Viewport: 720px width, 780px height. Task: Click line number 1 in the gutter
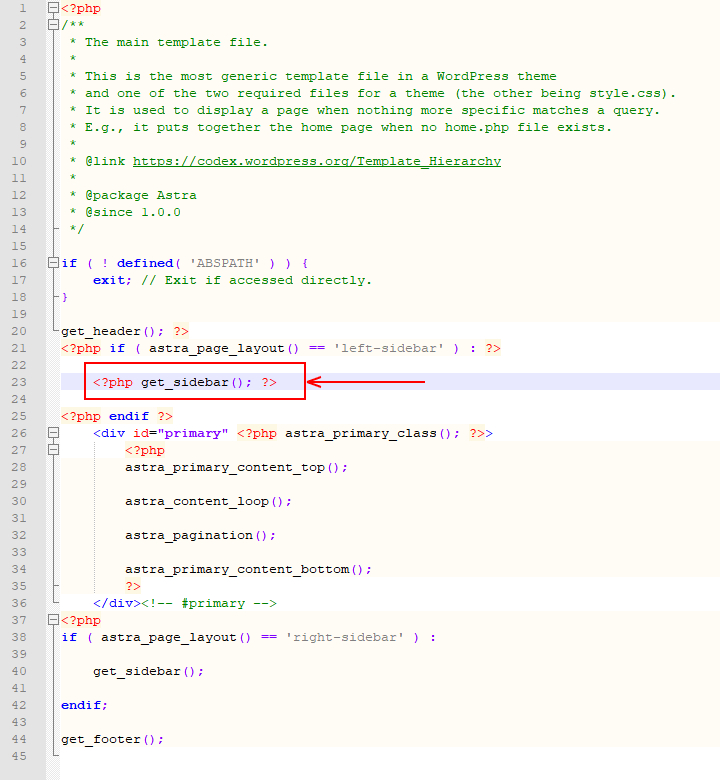coord(23,8)
